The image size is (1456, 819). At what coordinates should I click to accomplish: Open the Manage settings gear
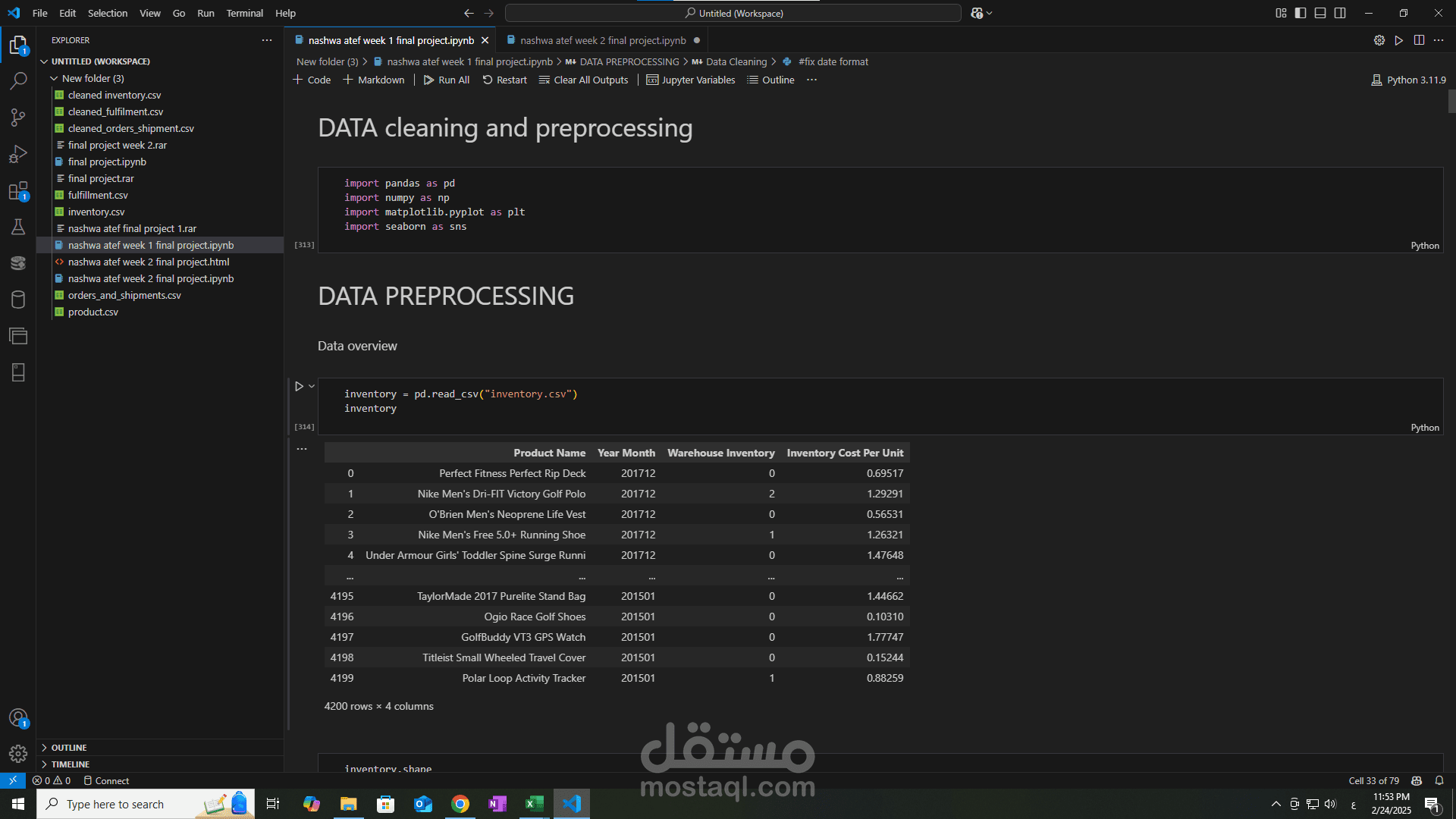coord(18,753)
